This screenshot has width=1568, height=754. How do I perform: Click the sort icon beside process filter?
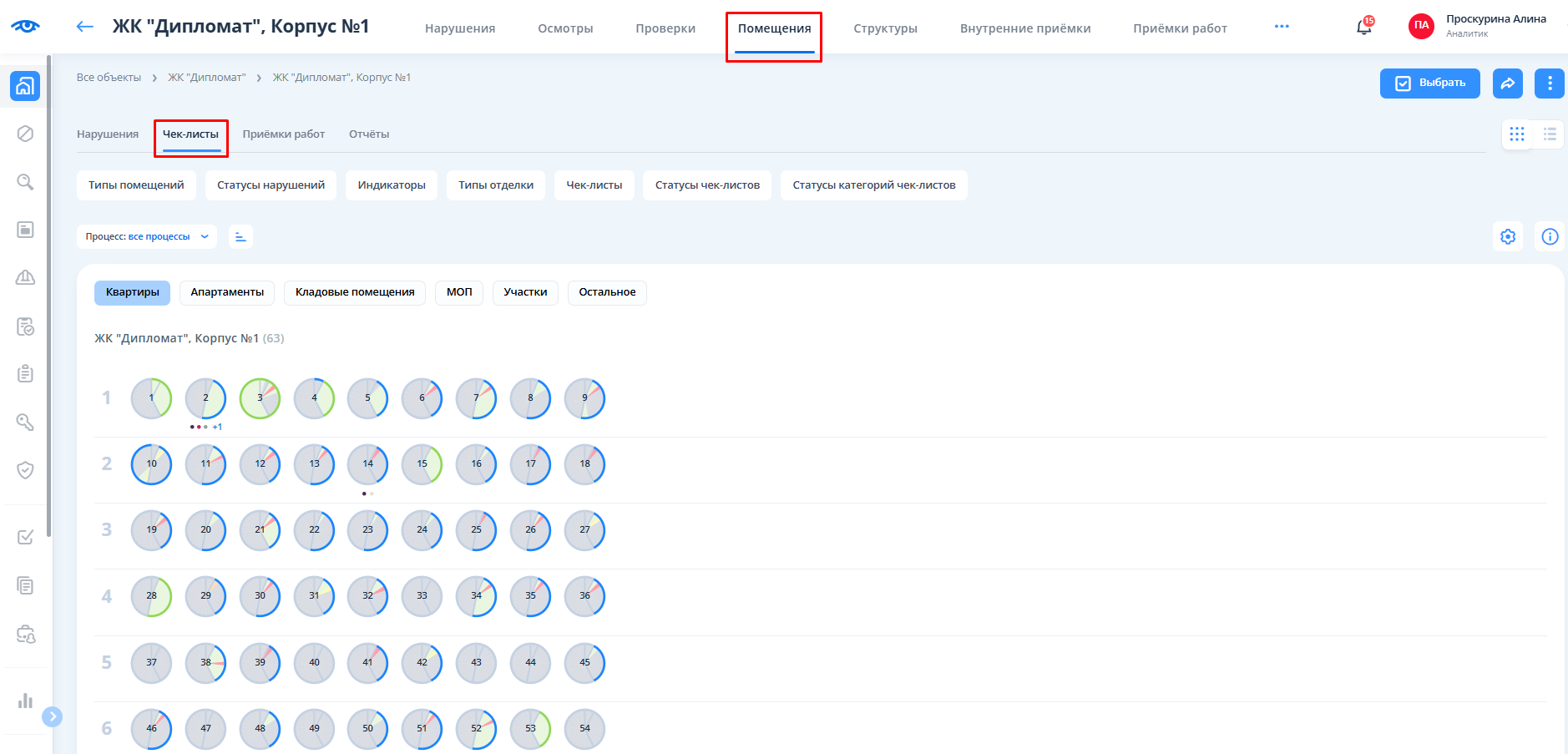tap(240, 237)
